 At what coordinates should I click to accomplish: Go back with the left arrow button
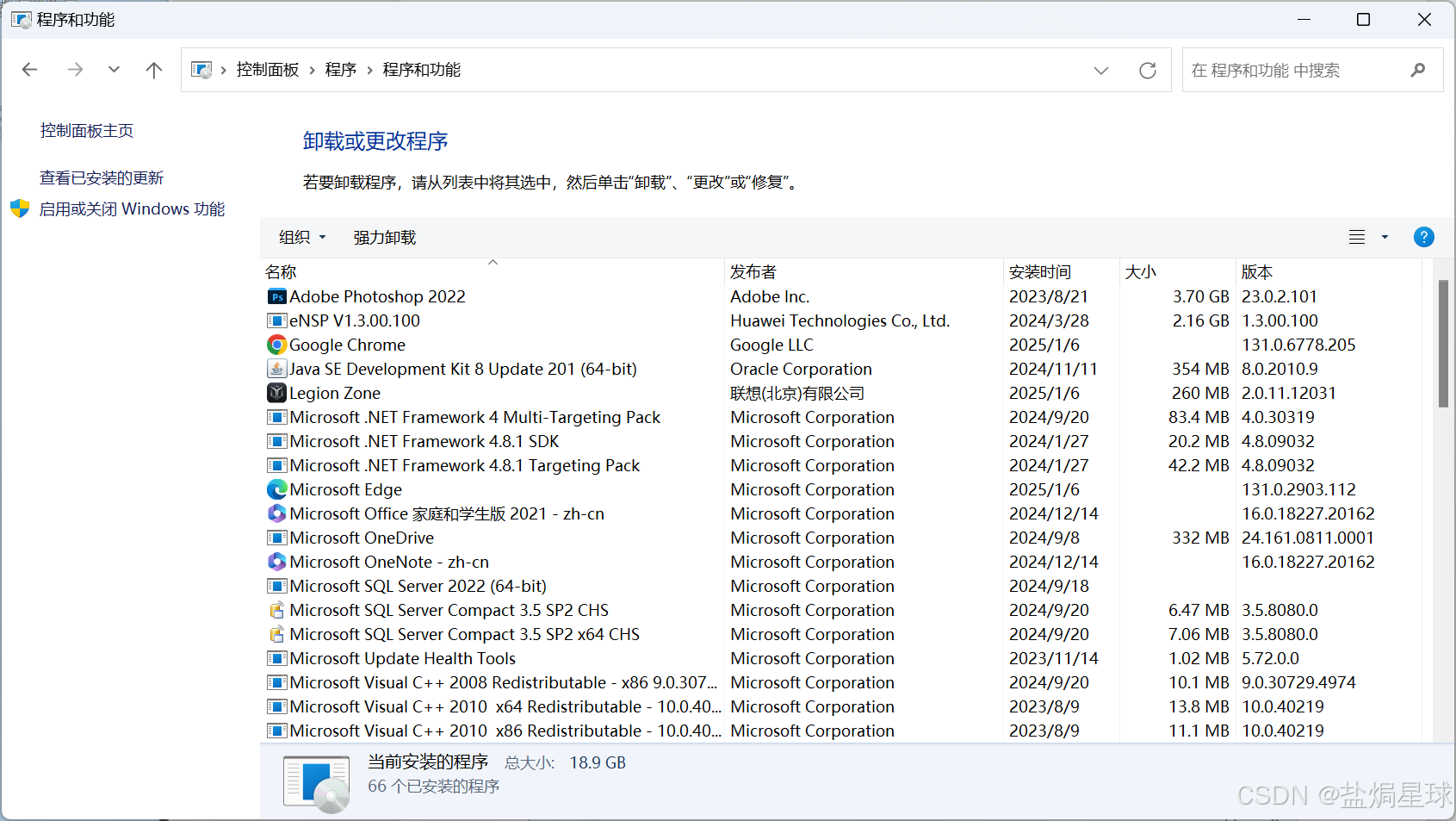(30, 70)
